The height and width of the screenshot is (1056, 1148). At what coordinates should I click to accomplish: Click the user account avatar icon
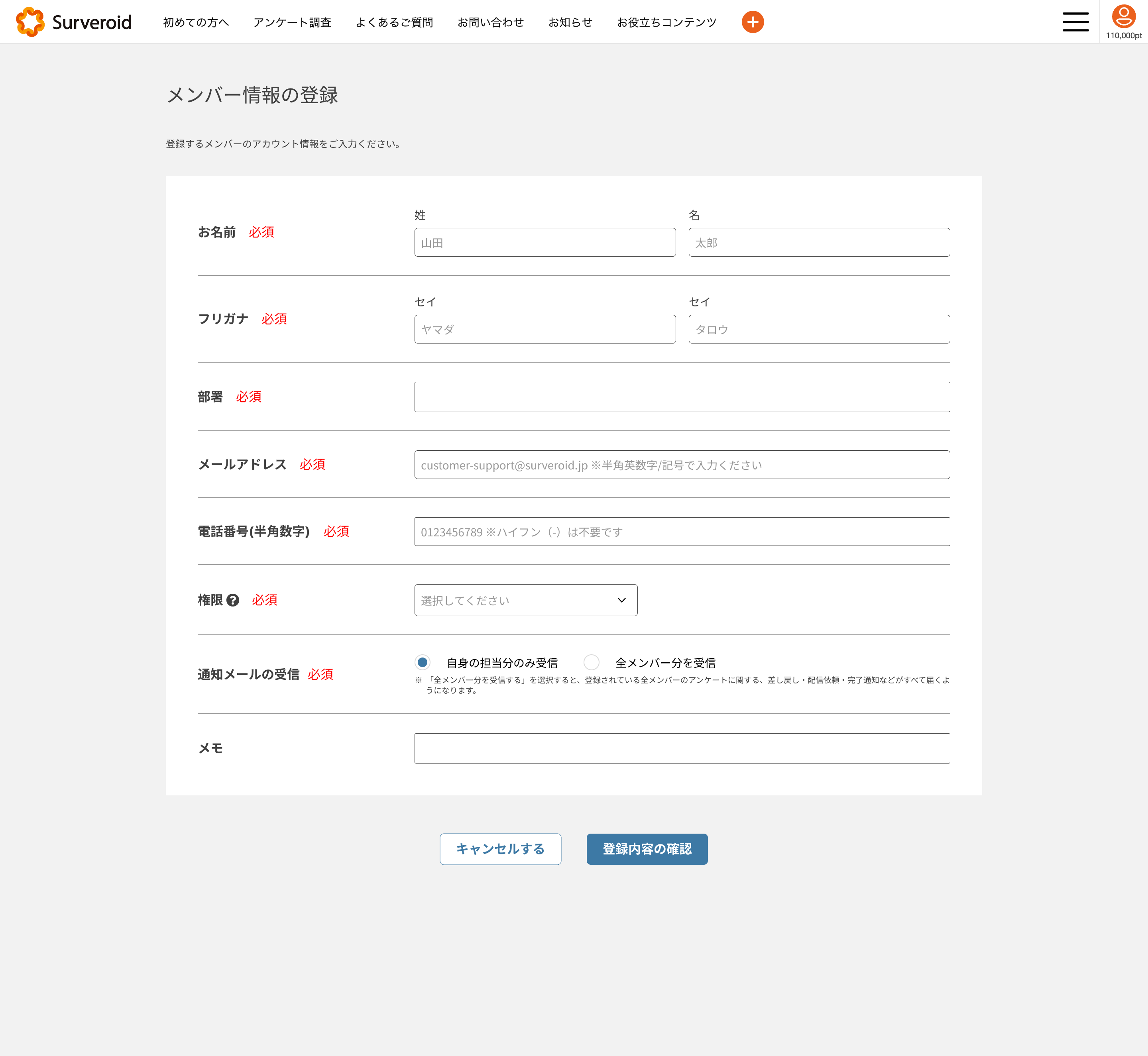point(1123,17)
